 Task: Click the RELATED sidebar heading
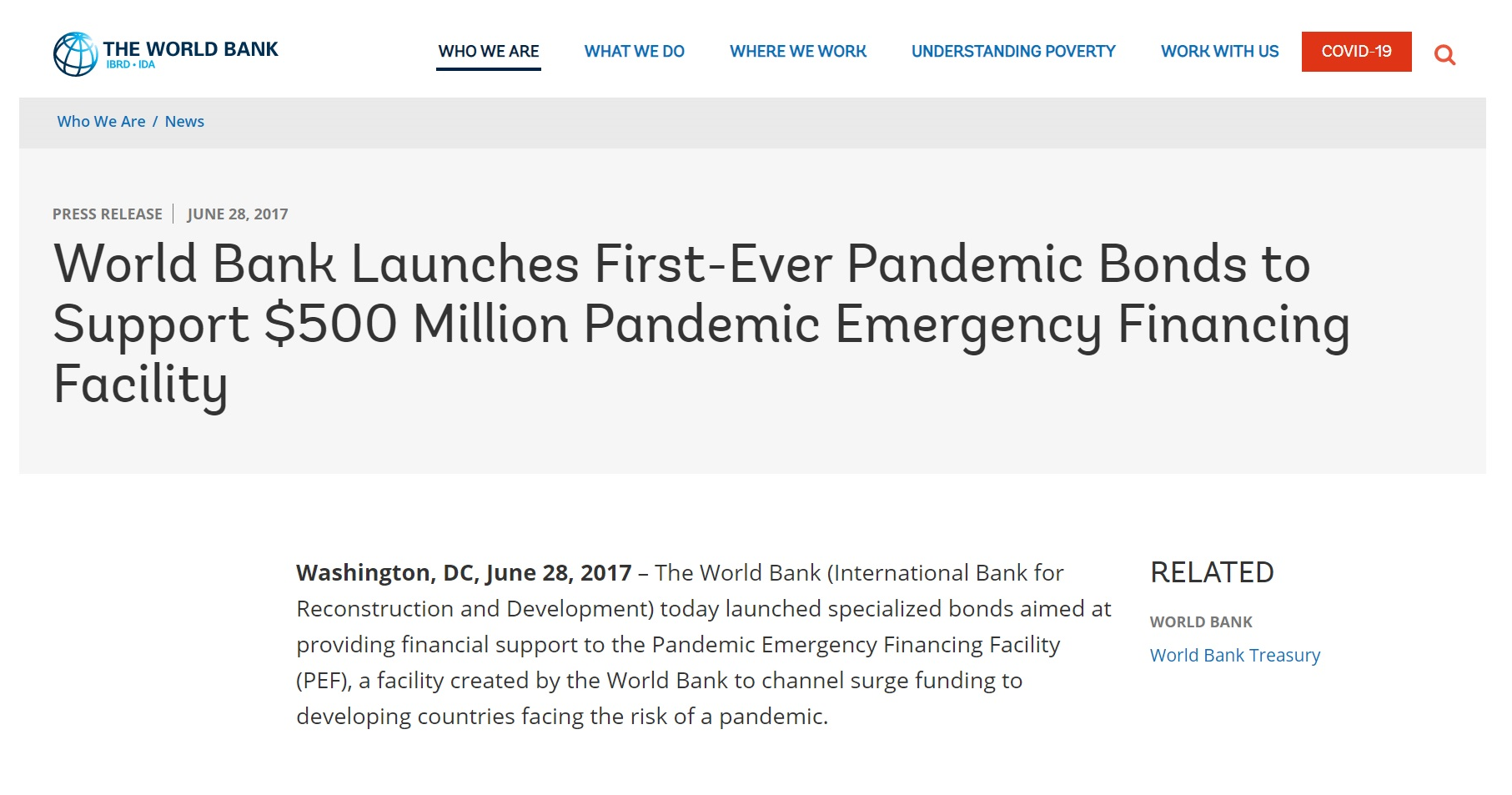[1212, 573]
